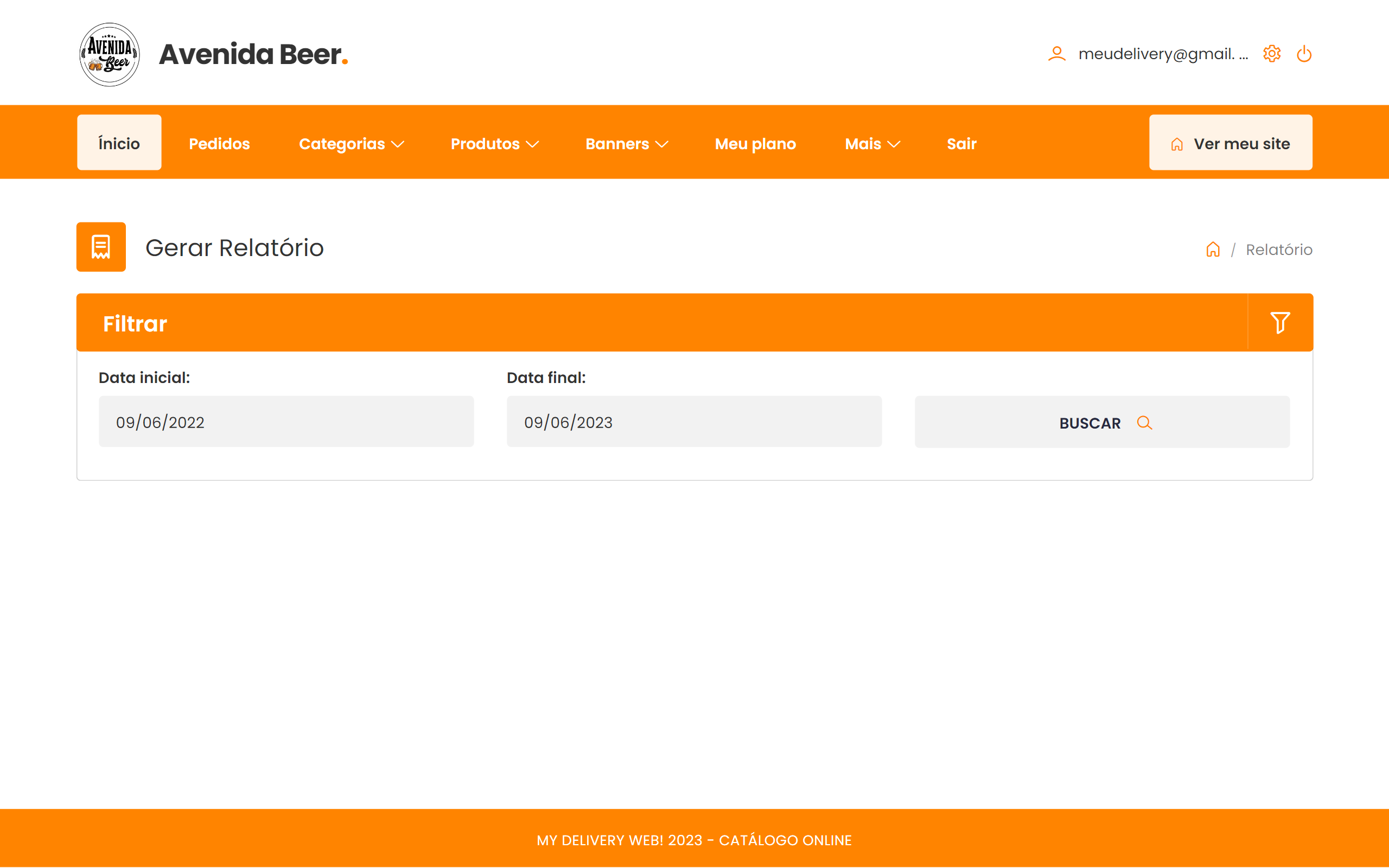This screenshot has height=868, width=1389.
Task: Click the receipt report icon
Action: [101, 247]
